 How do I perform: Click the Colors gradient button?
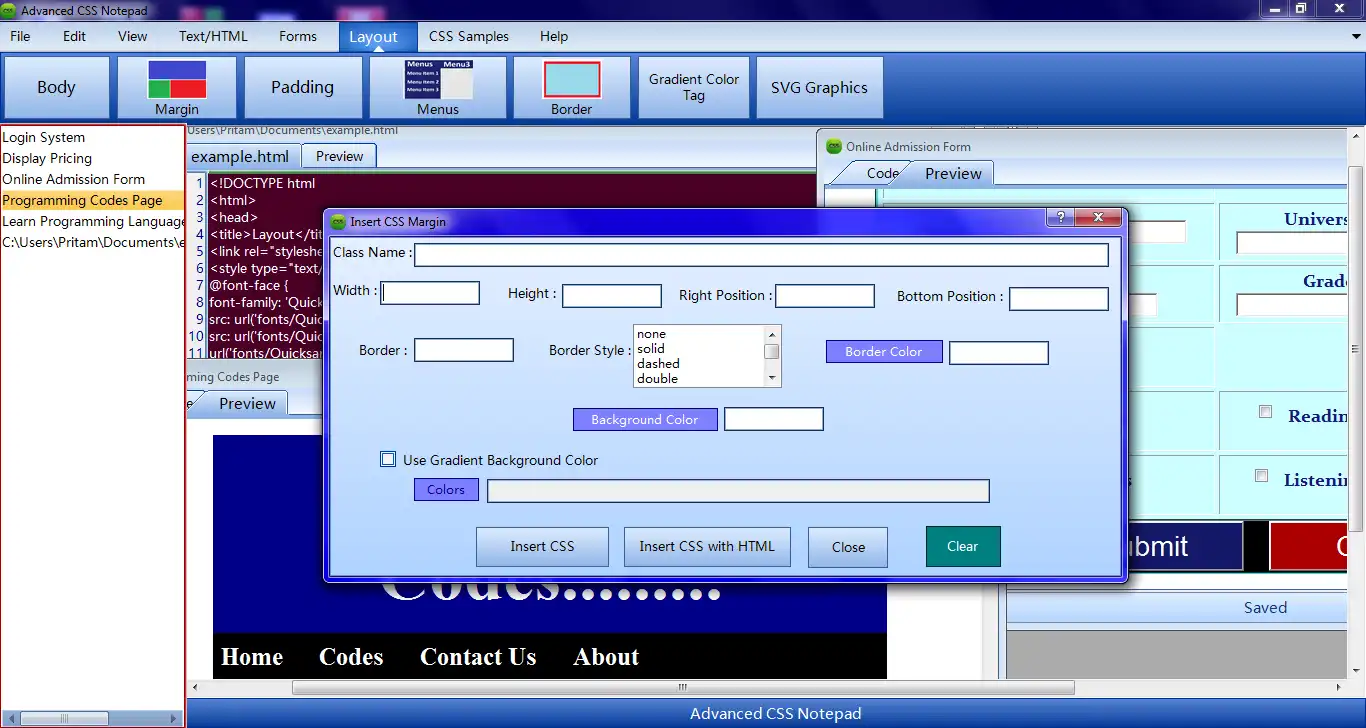(x=446, y=490)
